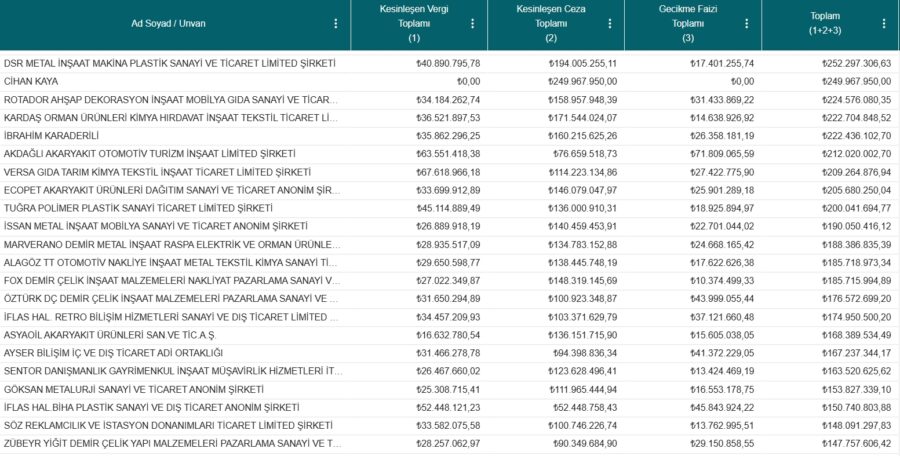The width and height of the screenshot is (900, 456).
Task: Select penalty value 249.967.950,00 in Ceza column
Action: [583, 82]
